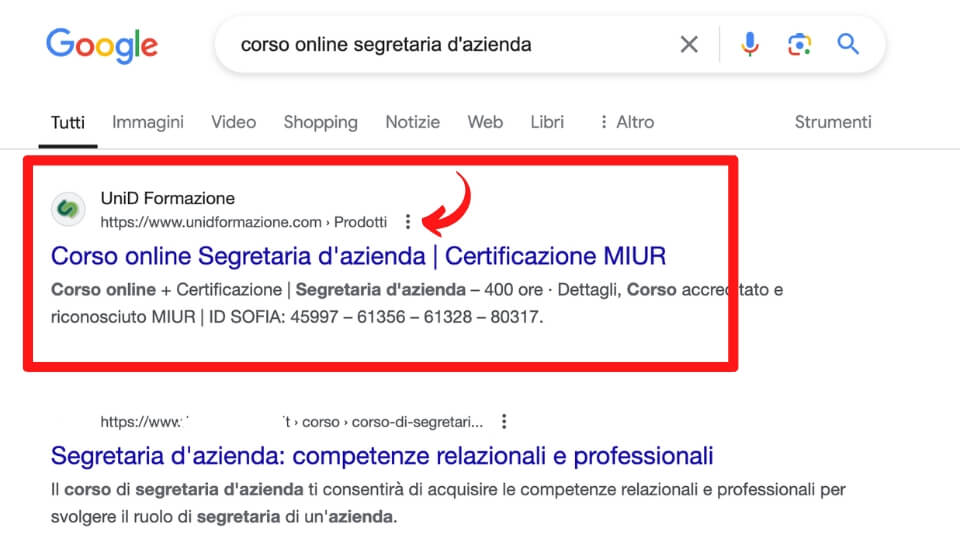Switch to the Web tab
960x540 pixels.
point(485,122)
